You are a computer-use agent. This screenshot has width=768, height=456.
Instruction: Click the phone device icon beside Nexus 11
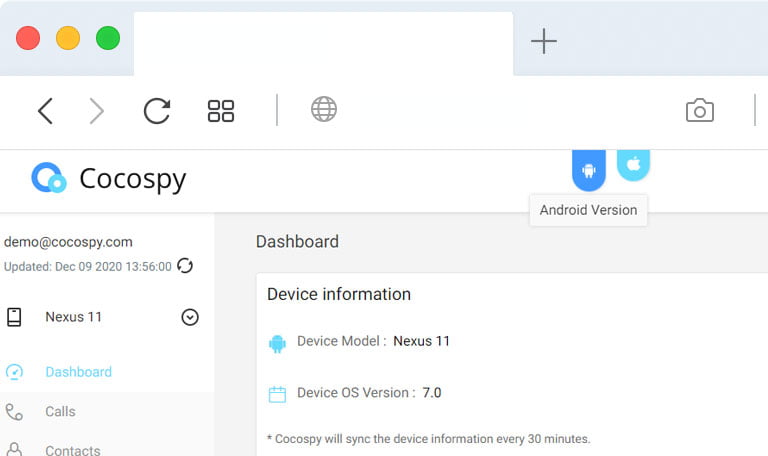pyautogui.click(x=14, y=317)
